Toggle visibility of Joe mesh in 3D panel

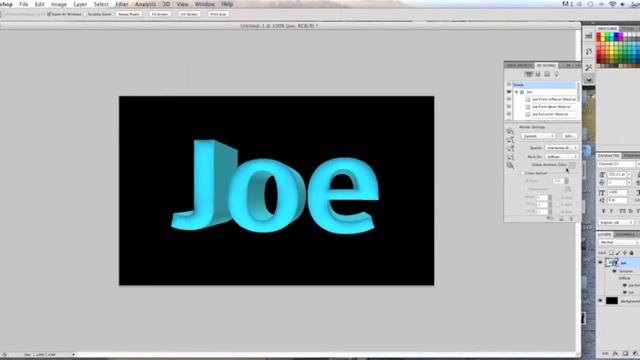[x=509, y=92]
